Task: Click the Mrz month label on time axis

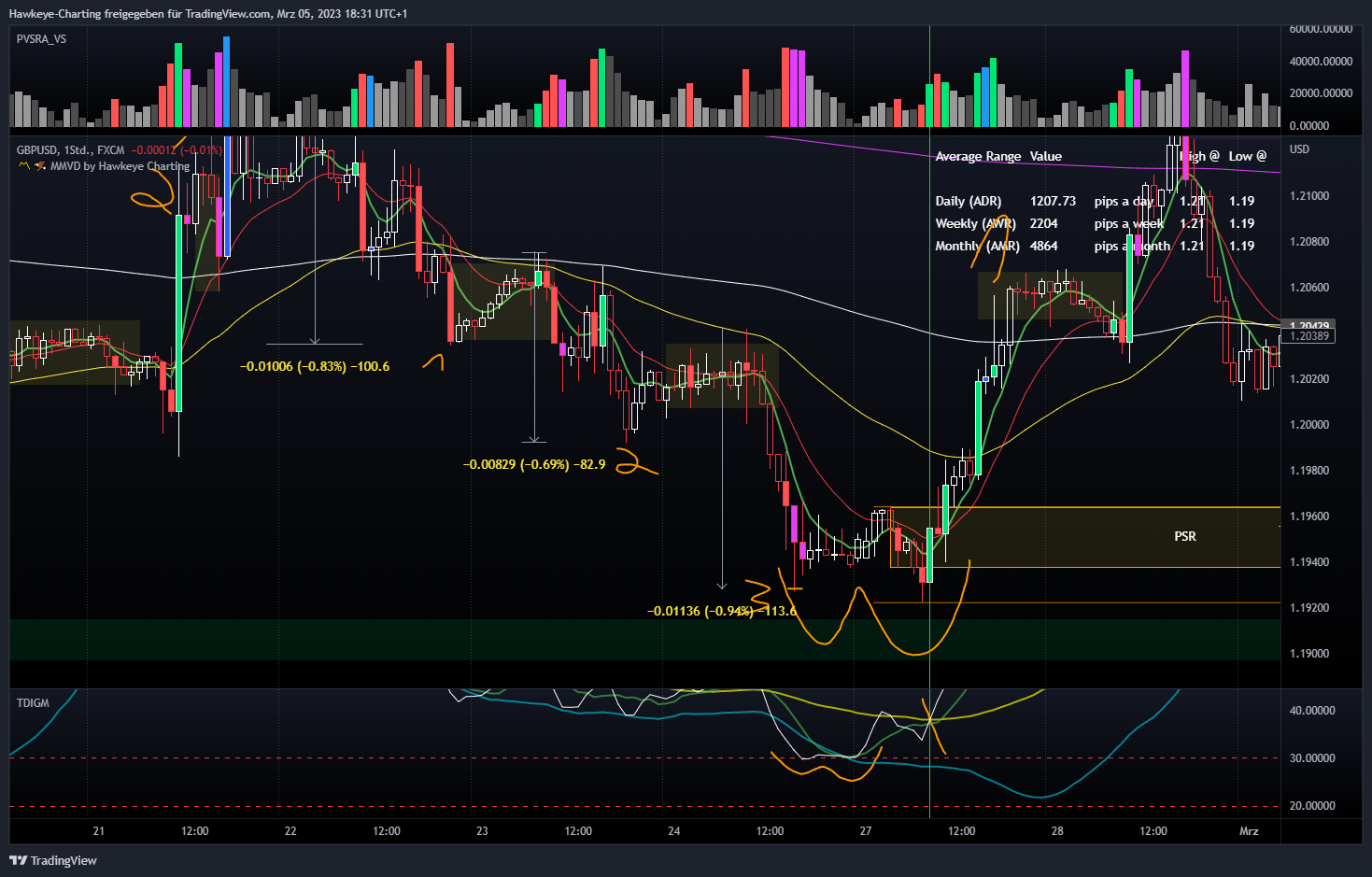Action: [1249, 831]
